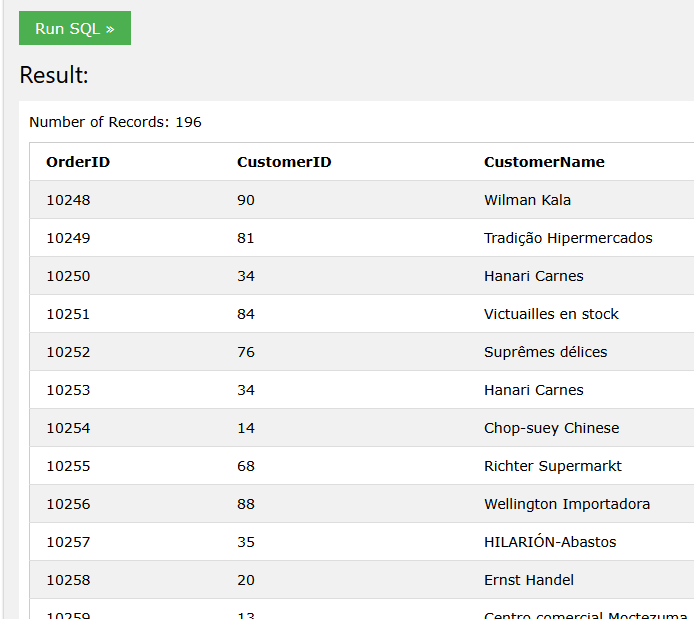Viewport: 694px width, 619px height.
Task: Select OrderID cell 10253
Action: coord(68,390)
